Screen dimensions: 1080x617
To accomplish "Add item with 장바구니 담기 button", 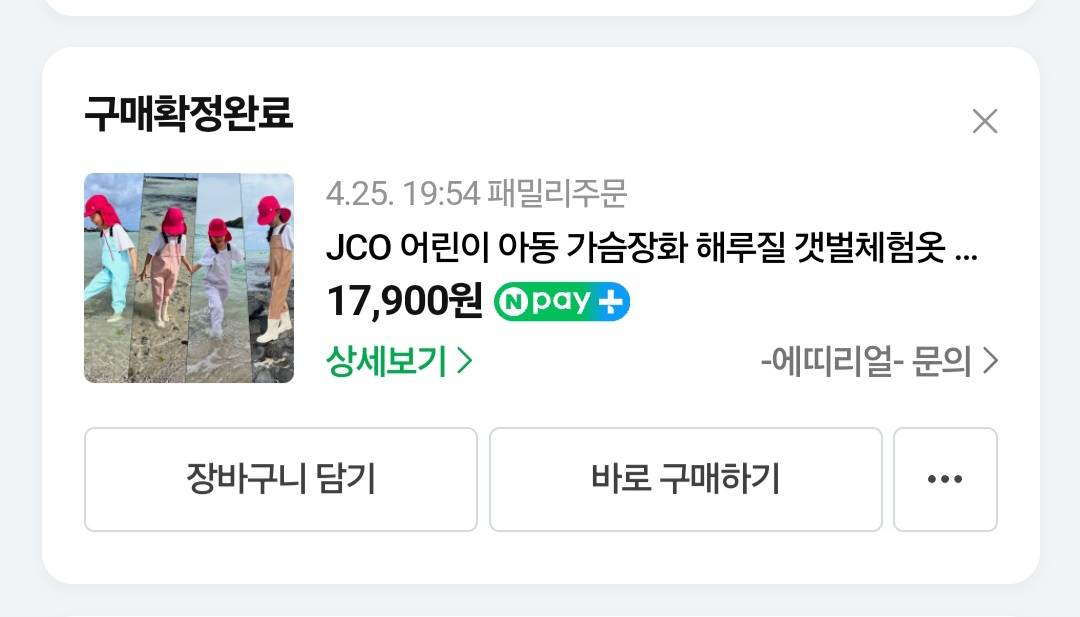I will pyautogui.click(x=280, y=479).
